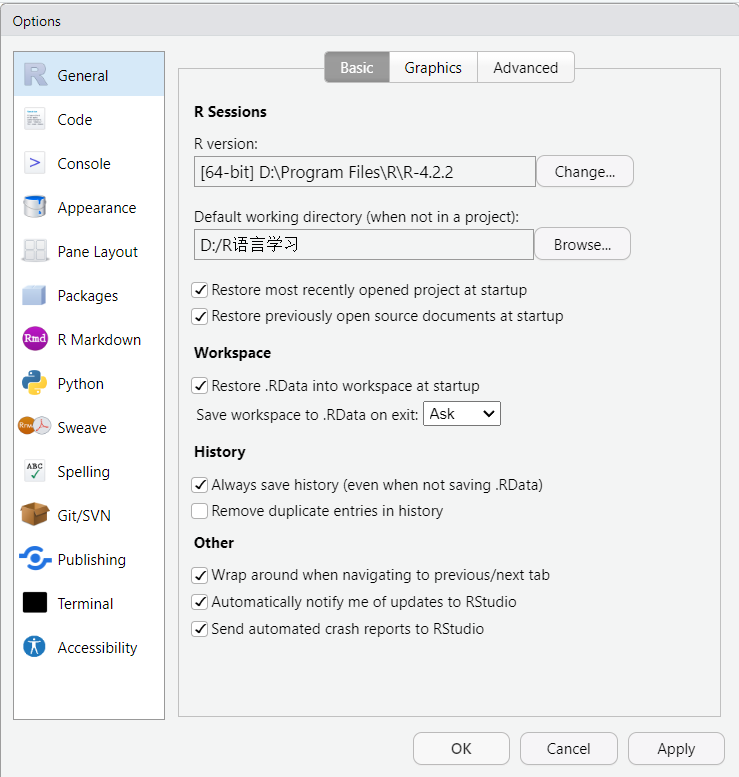The image size is (739, 777).
Task: Uncheck Restore .RData into workspace at startup
Action: click(x=200, y=386)
